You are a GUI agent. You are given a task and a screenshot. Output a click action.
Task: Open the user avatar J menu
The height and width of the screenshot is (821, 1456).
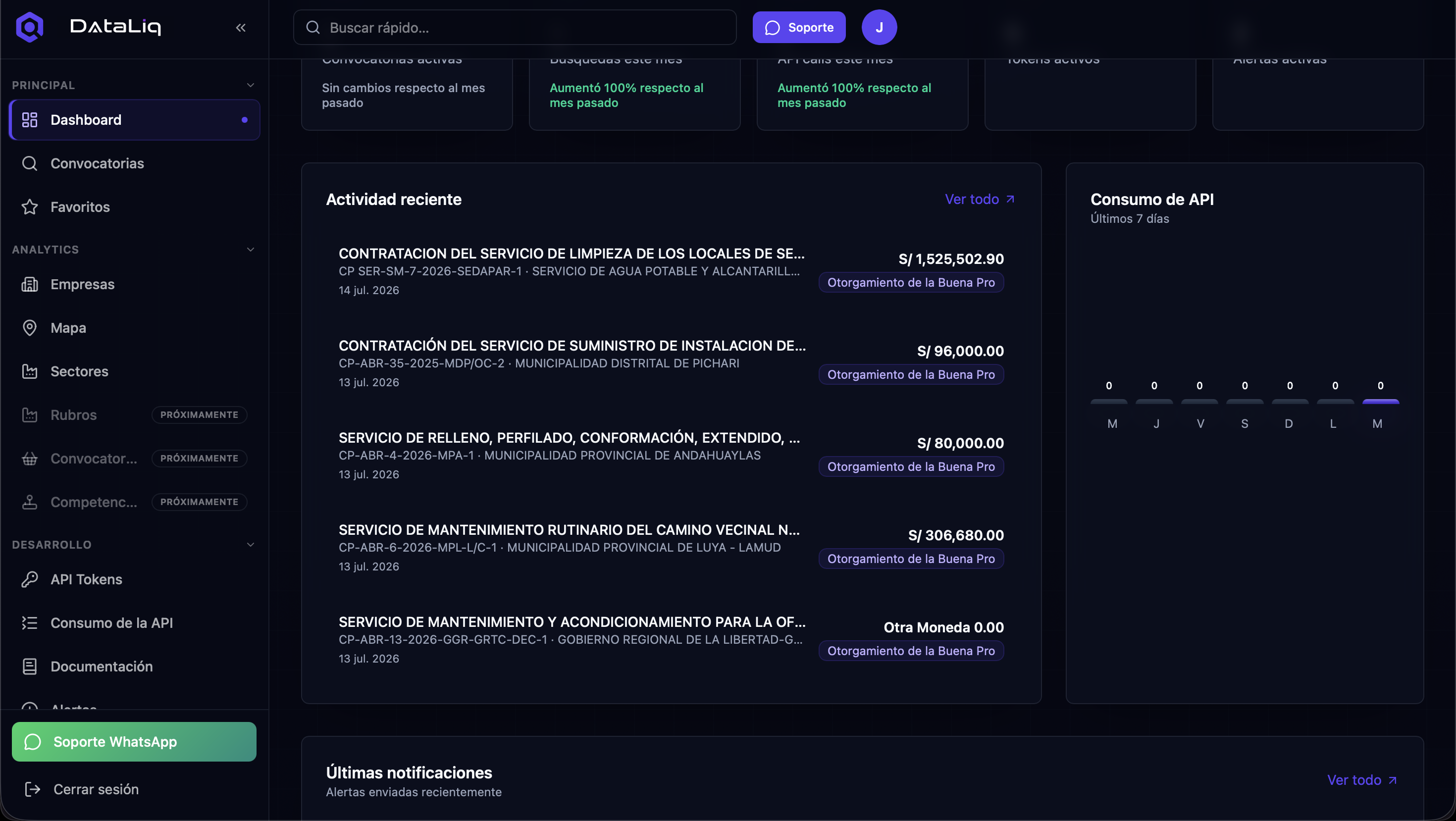pos(879,27)
